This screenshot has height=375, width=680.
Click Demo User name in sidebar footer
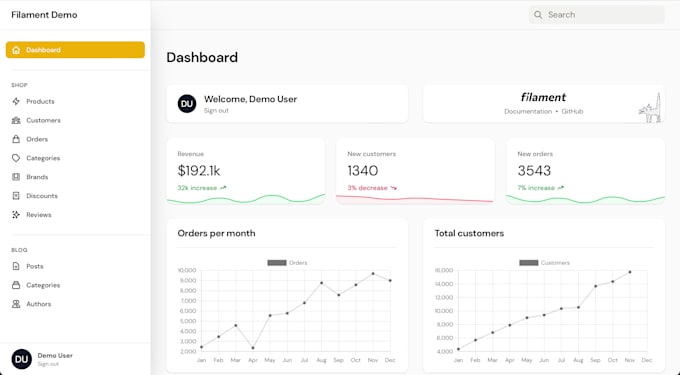(x=55, y=355)
